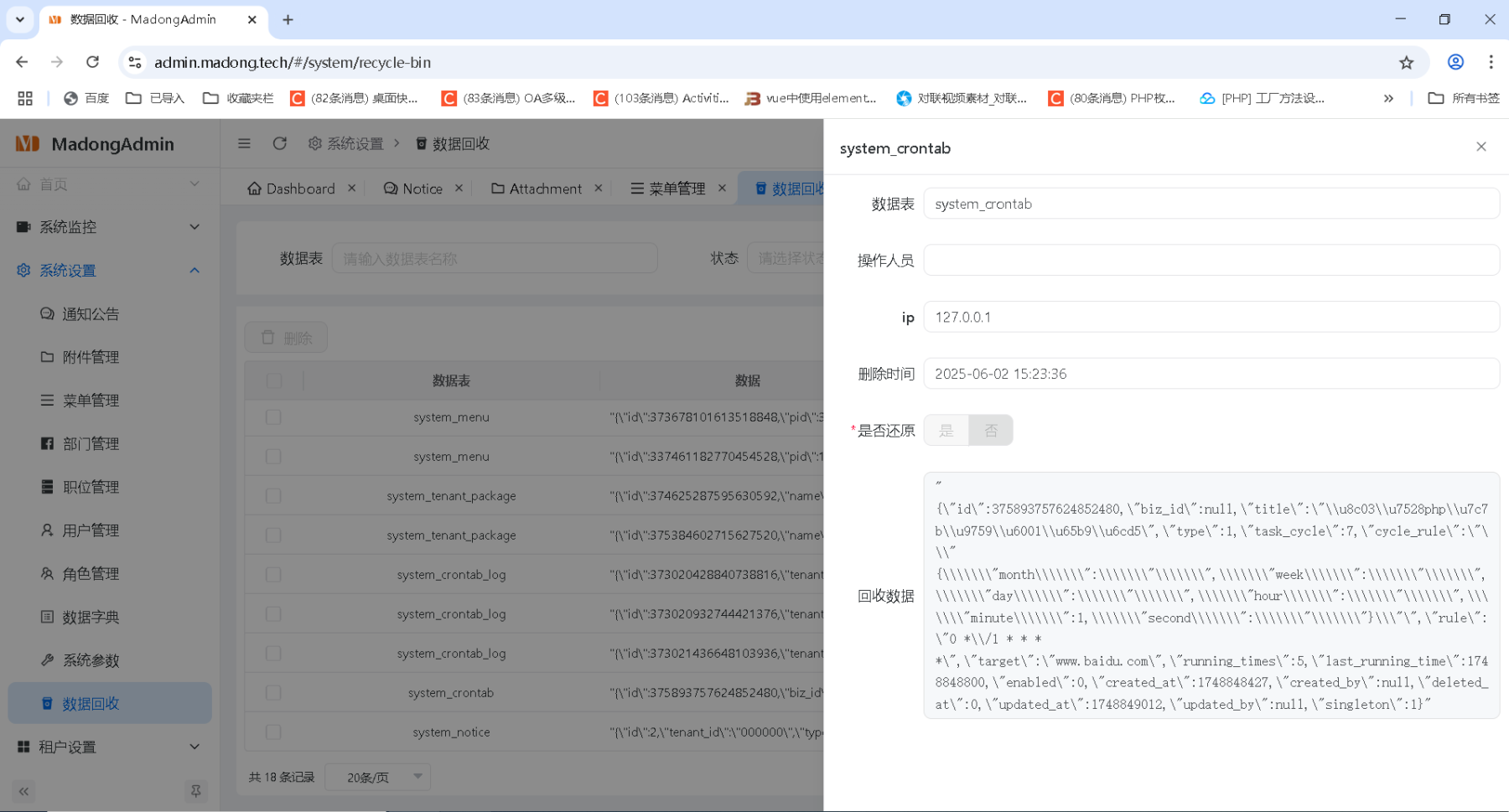Reload the browser page
1509x812 pixels.
(93, 62)
